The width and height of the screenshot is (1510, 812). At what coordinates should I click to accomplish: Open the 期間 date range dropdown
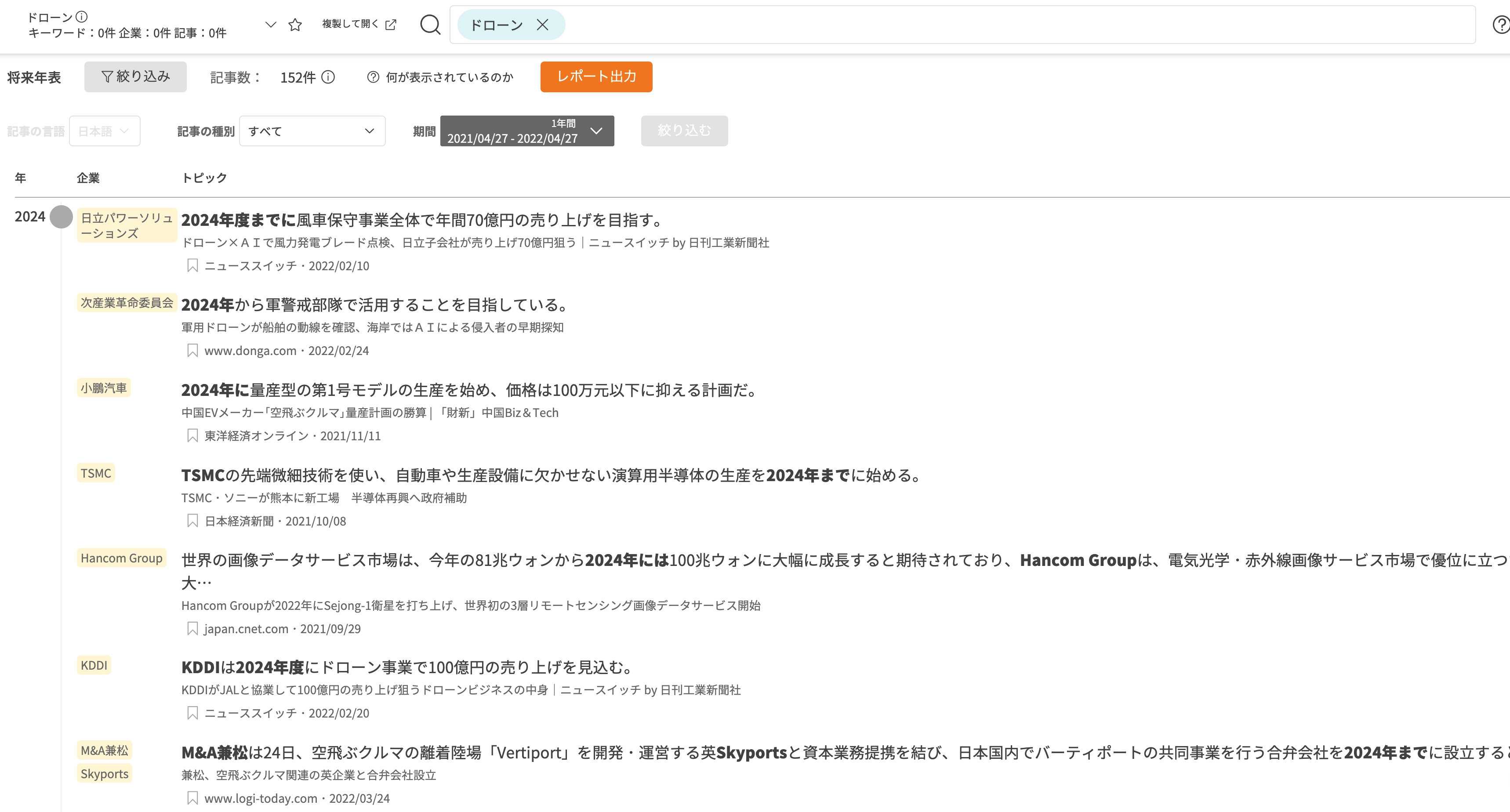(x=526, y=131)
